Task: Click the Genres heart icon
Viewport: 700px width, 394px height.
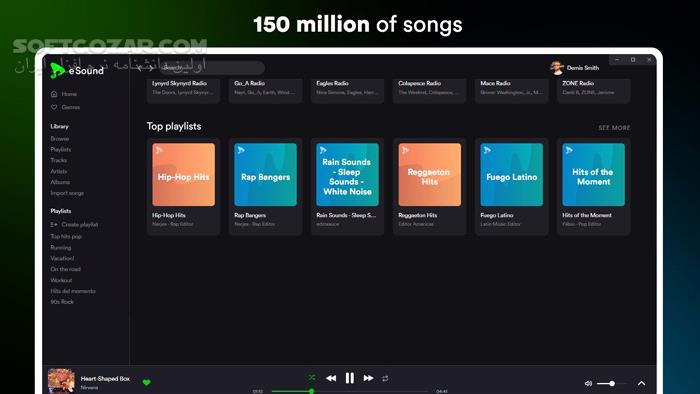Action: [x=54, y=107]
